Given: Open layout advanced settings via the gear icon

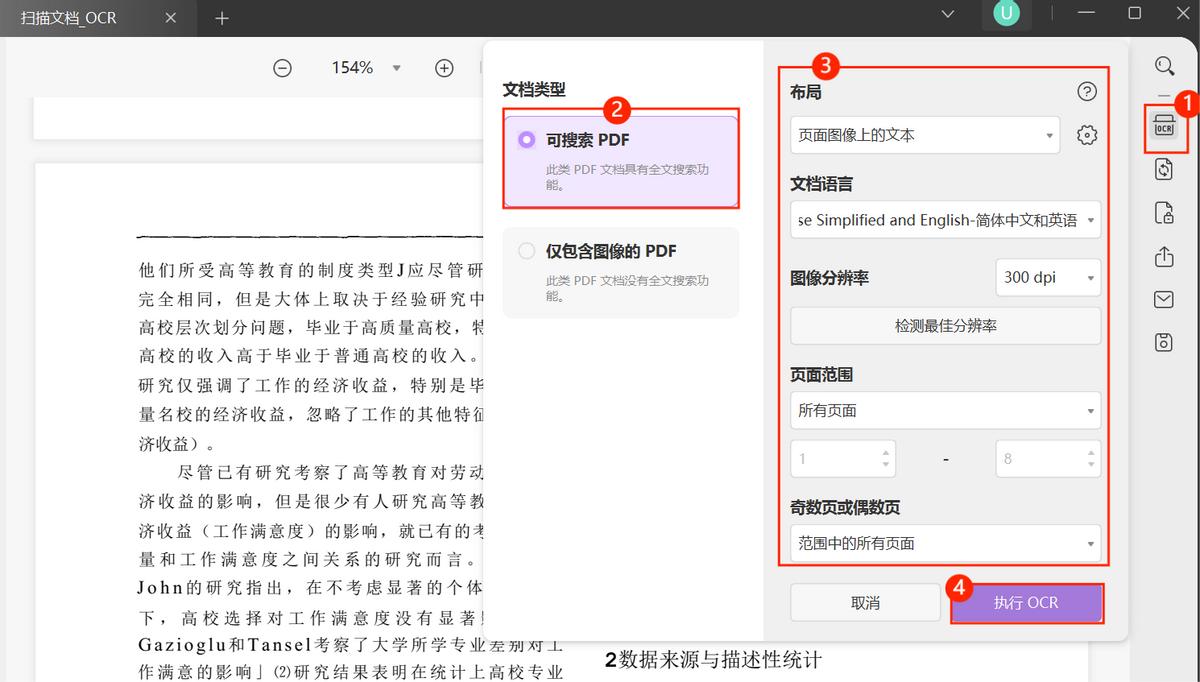Looking at the screenshot, I should [x=1087, y=134].
